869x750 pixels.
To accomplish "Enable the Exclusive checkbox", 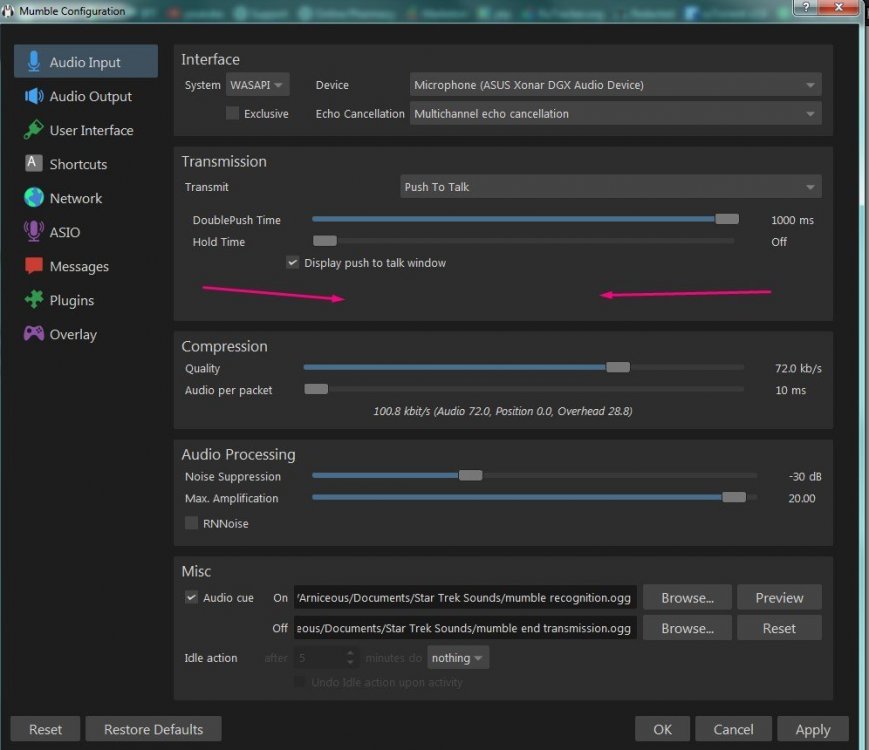I will click(x=232, y=113).
